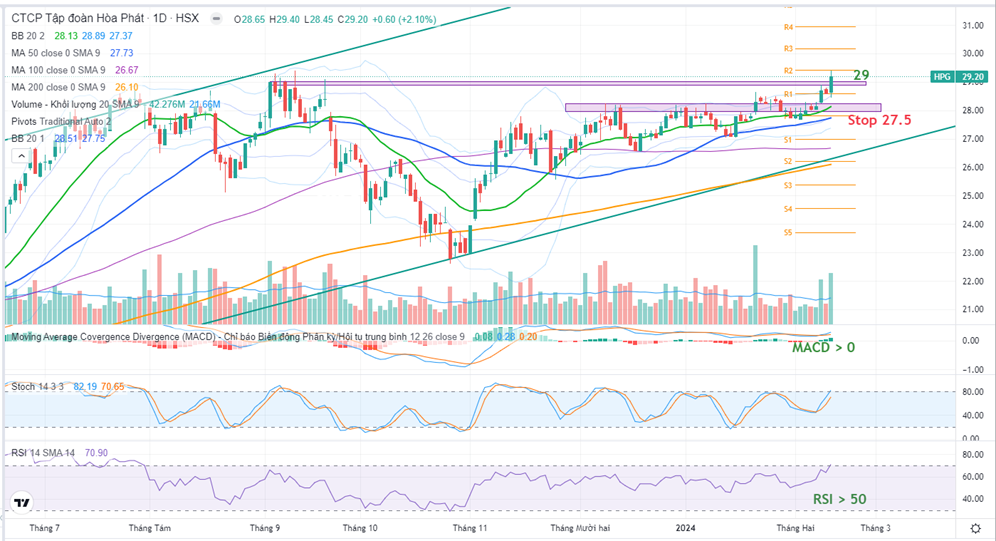Click the Tháng 3 time axis label
Image resolution: width=996 pixels, height=541 pixels.
pyautogui.click(x=875, y=528)
